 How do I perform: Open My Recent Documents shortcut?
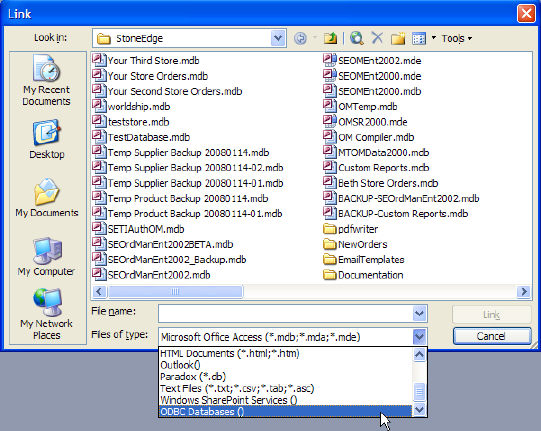tap(47, 80)
